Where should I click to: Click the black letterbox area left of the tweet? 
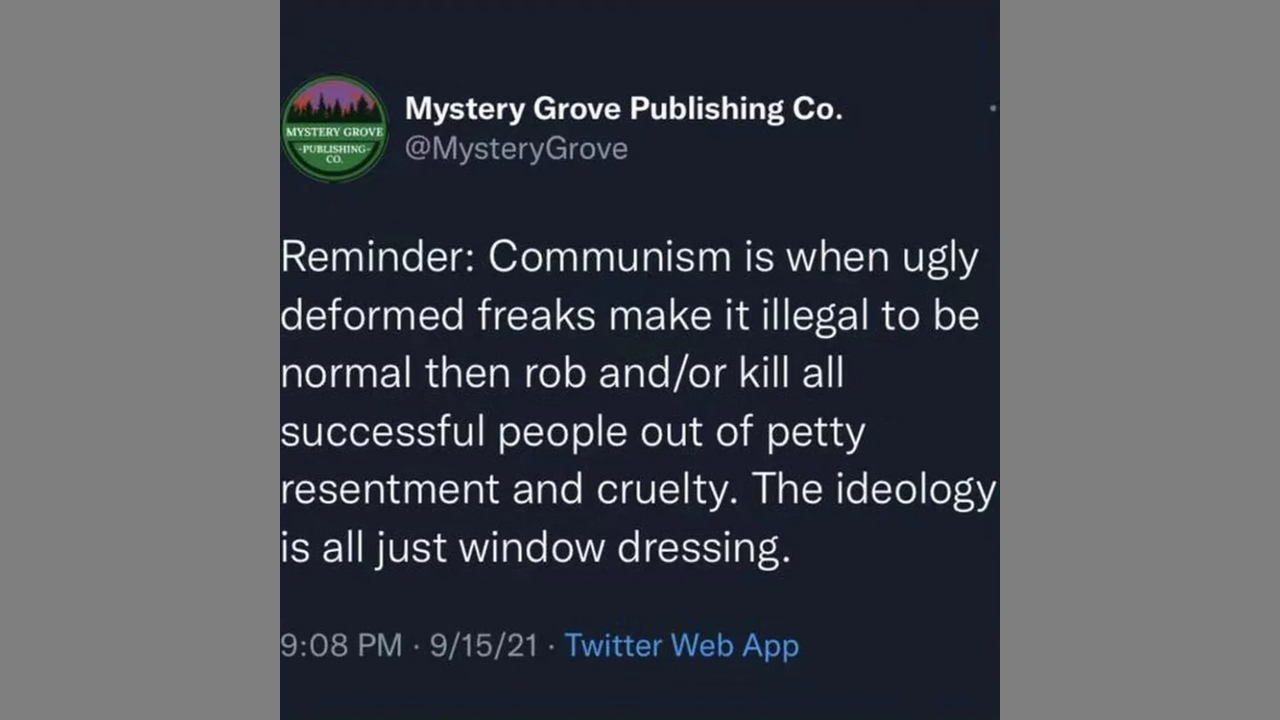pos(140,360)
